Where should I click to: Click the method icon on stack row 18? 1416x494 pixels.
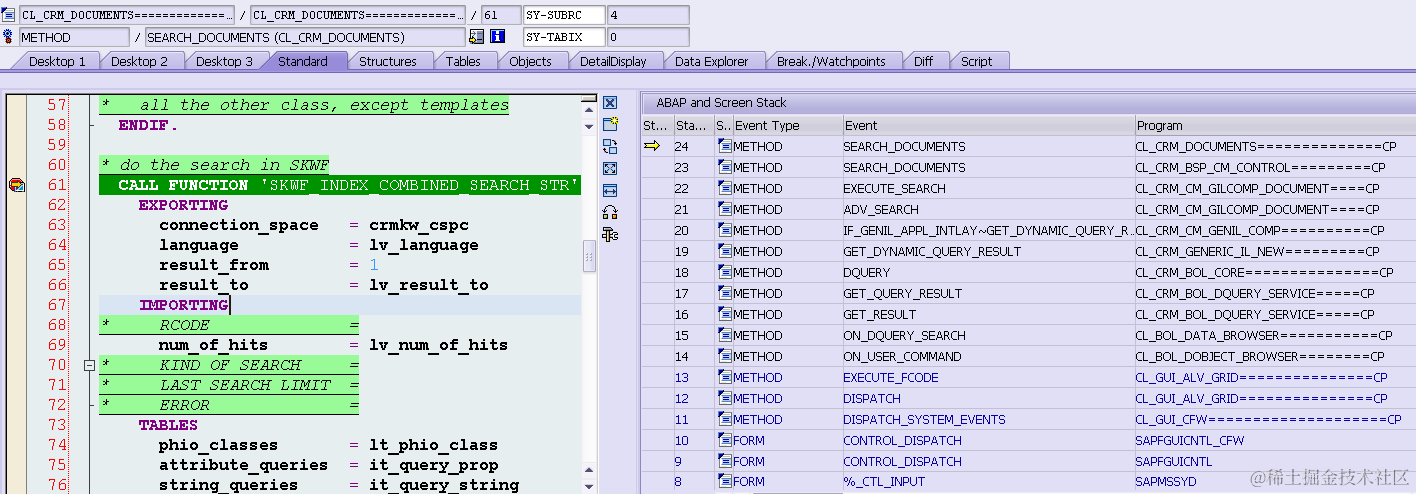click(724, 272)
